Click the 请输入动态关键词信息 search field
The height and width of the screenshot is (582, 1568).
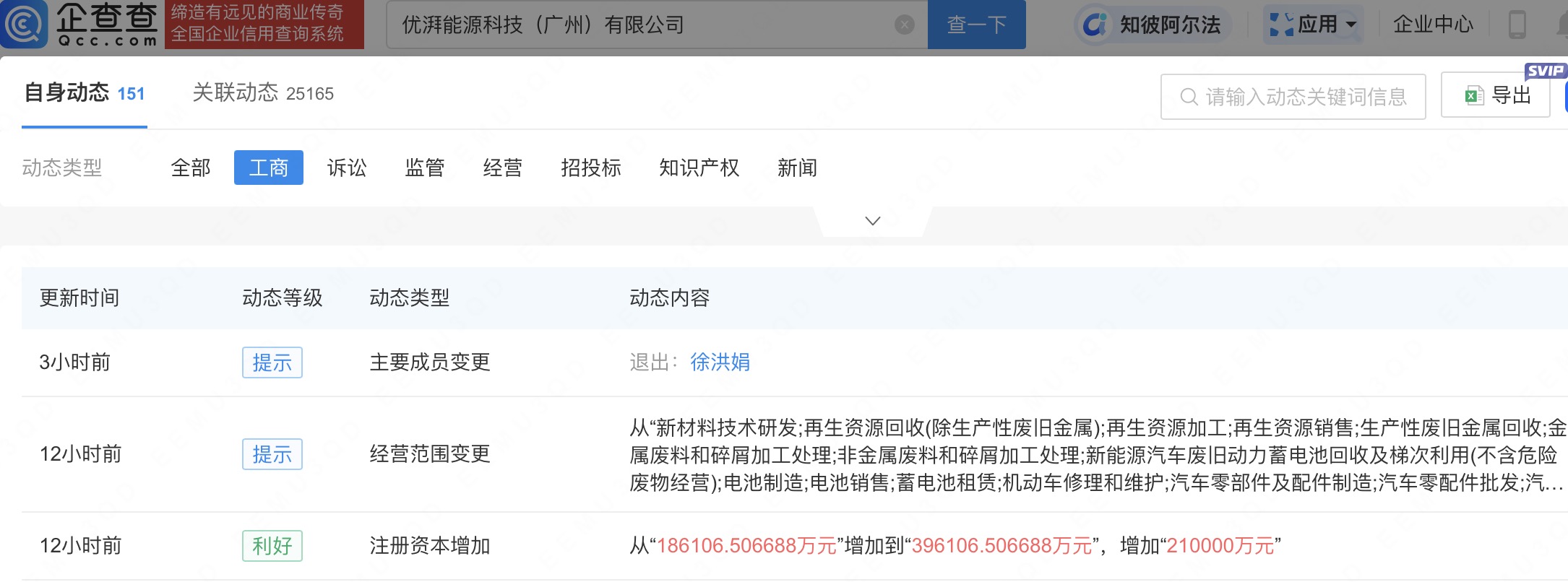(1293, 97)
